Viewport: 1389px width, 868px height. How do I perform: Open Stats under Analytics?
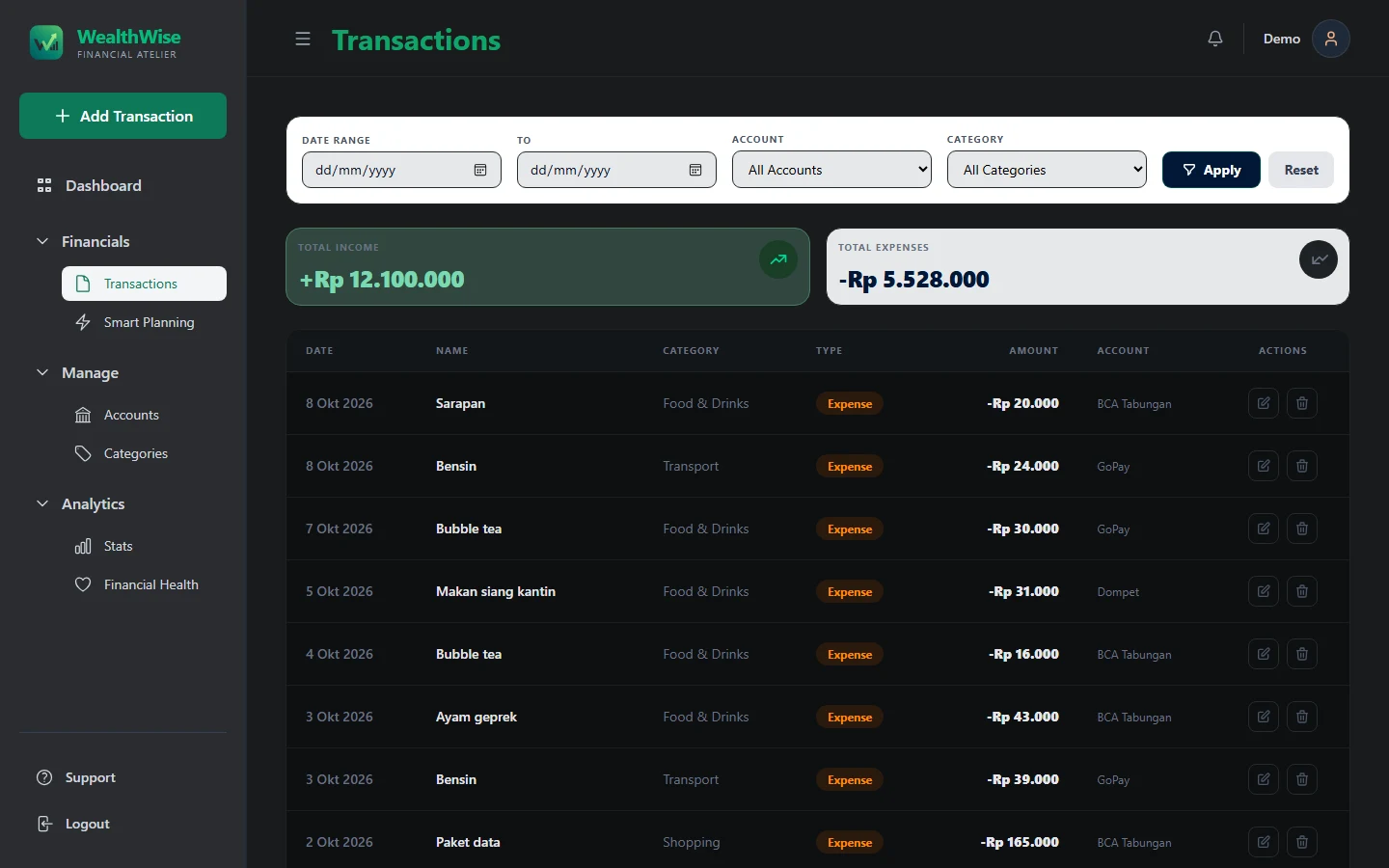[144, 546]
